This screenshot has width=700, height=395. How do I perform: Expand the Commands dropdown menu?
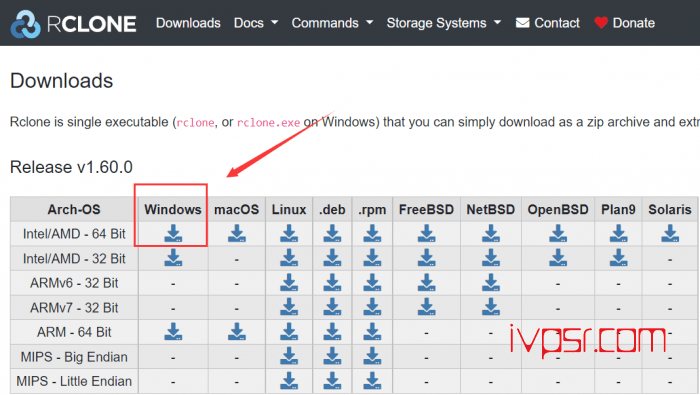coord(332,23)
